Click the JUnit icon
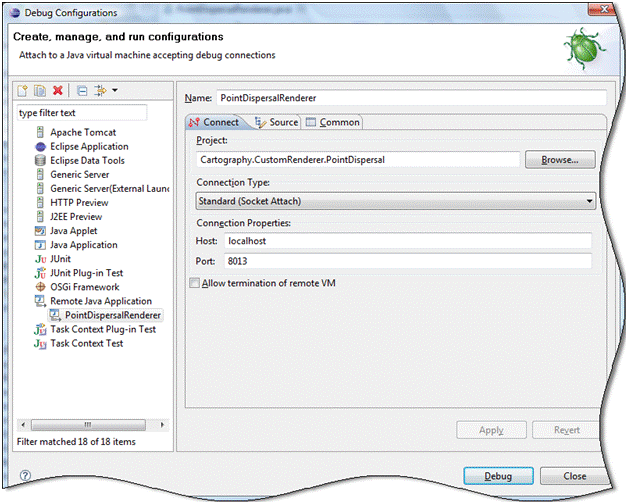Screen dimensions: 628x504 tap(40, 259)
